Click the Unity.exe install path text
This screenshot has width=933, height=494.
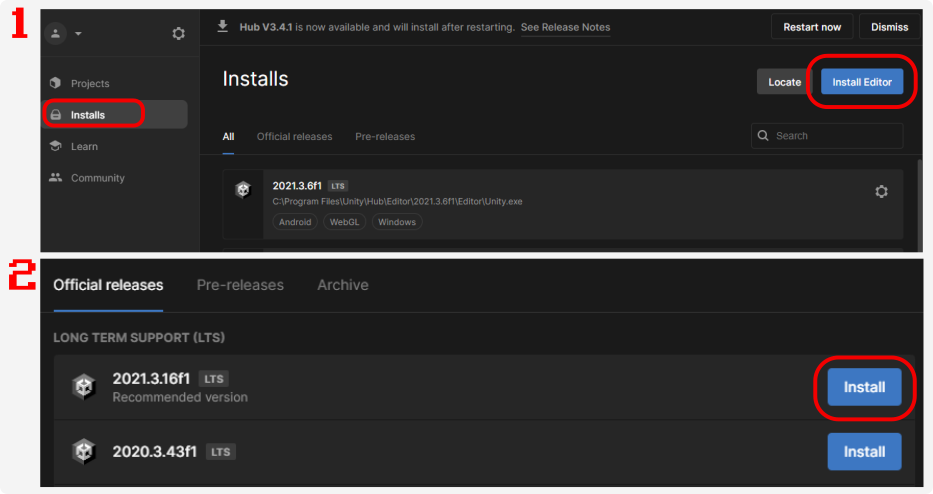click(397, 202)
